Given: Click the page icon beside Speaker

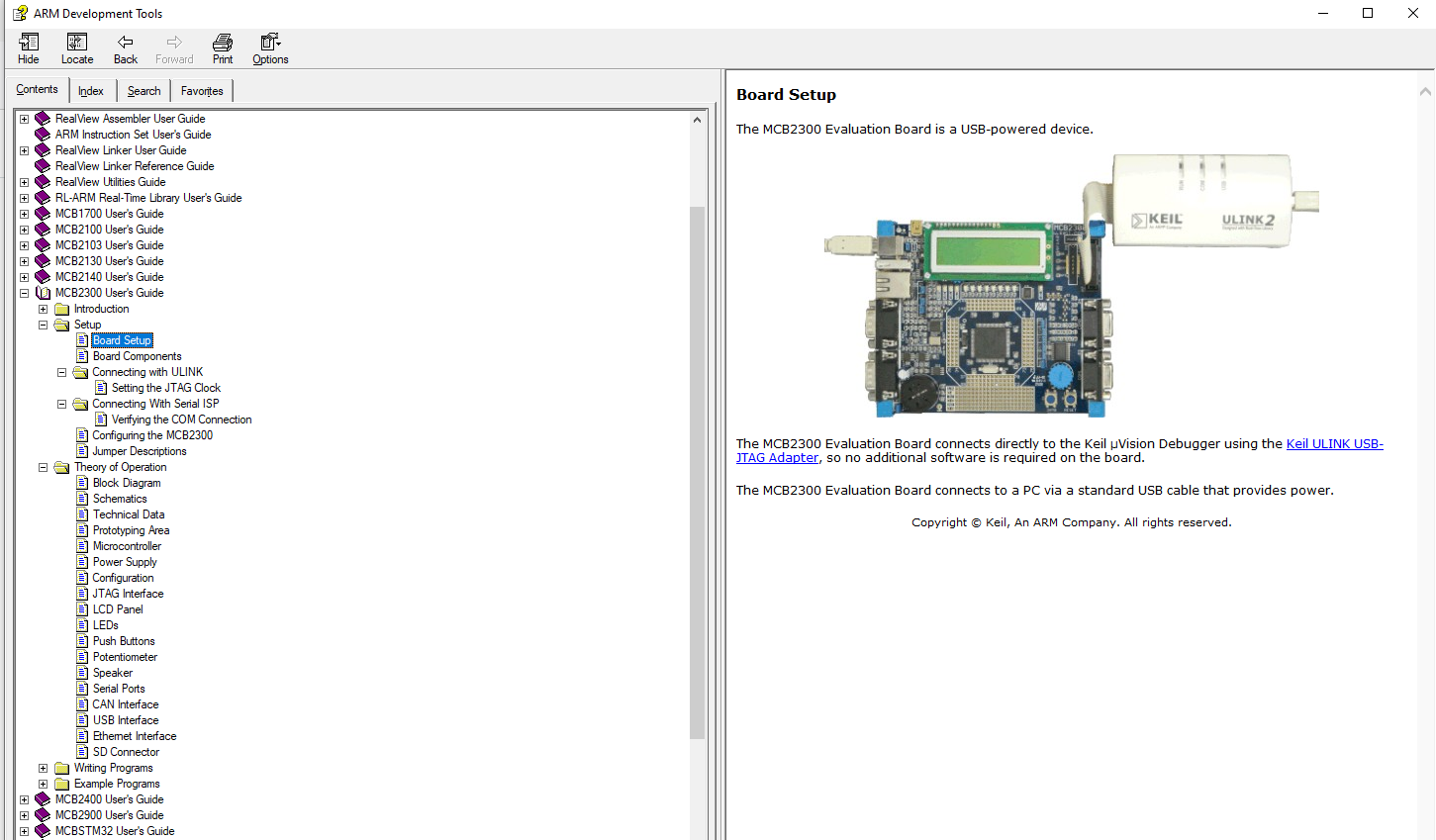Looking at the screenshot, I should 82,673.
